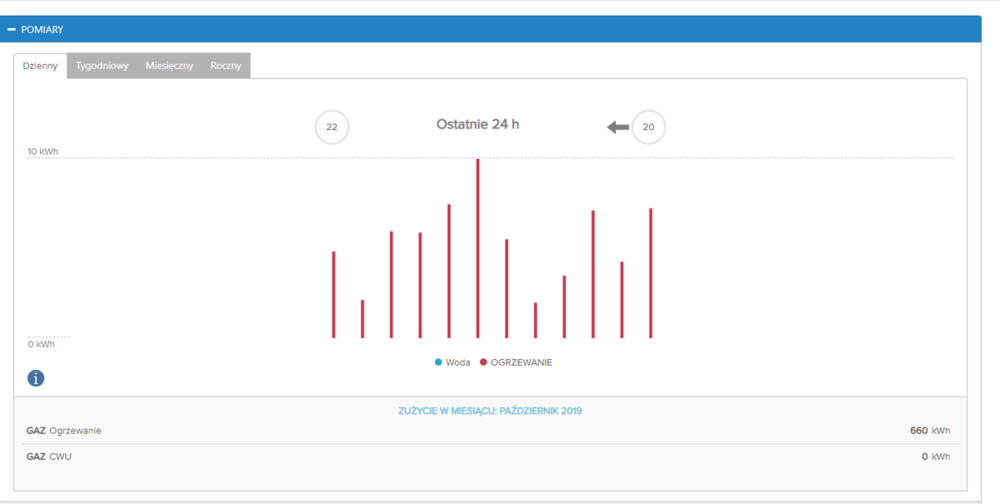Click the 'Ostatnie 24 h' chart title

(x=478, y=125)
